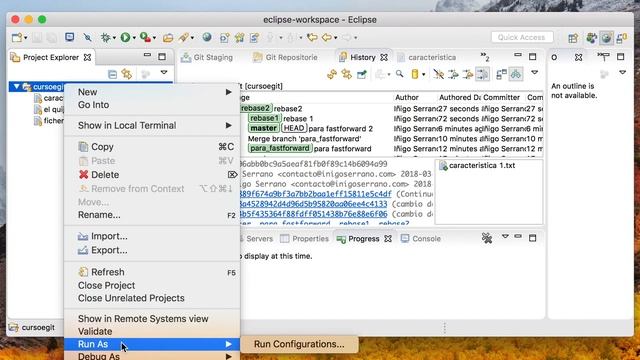
Task: Collapse the cursoegit project tree node
Action: [x=17, y=87]
